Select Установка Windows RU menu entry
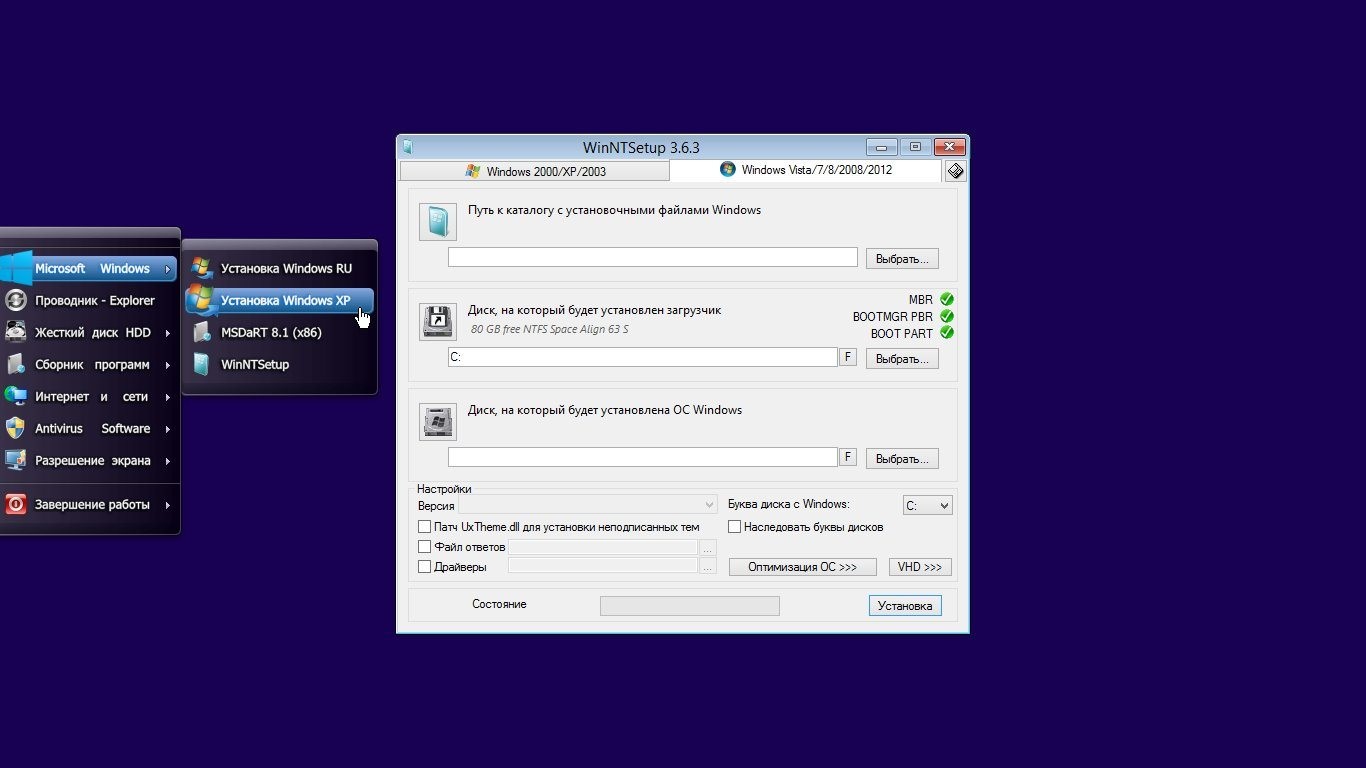1366x768 pixels. (x=285, y=268)
